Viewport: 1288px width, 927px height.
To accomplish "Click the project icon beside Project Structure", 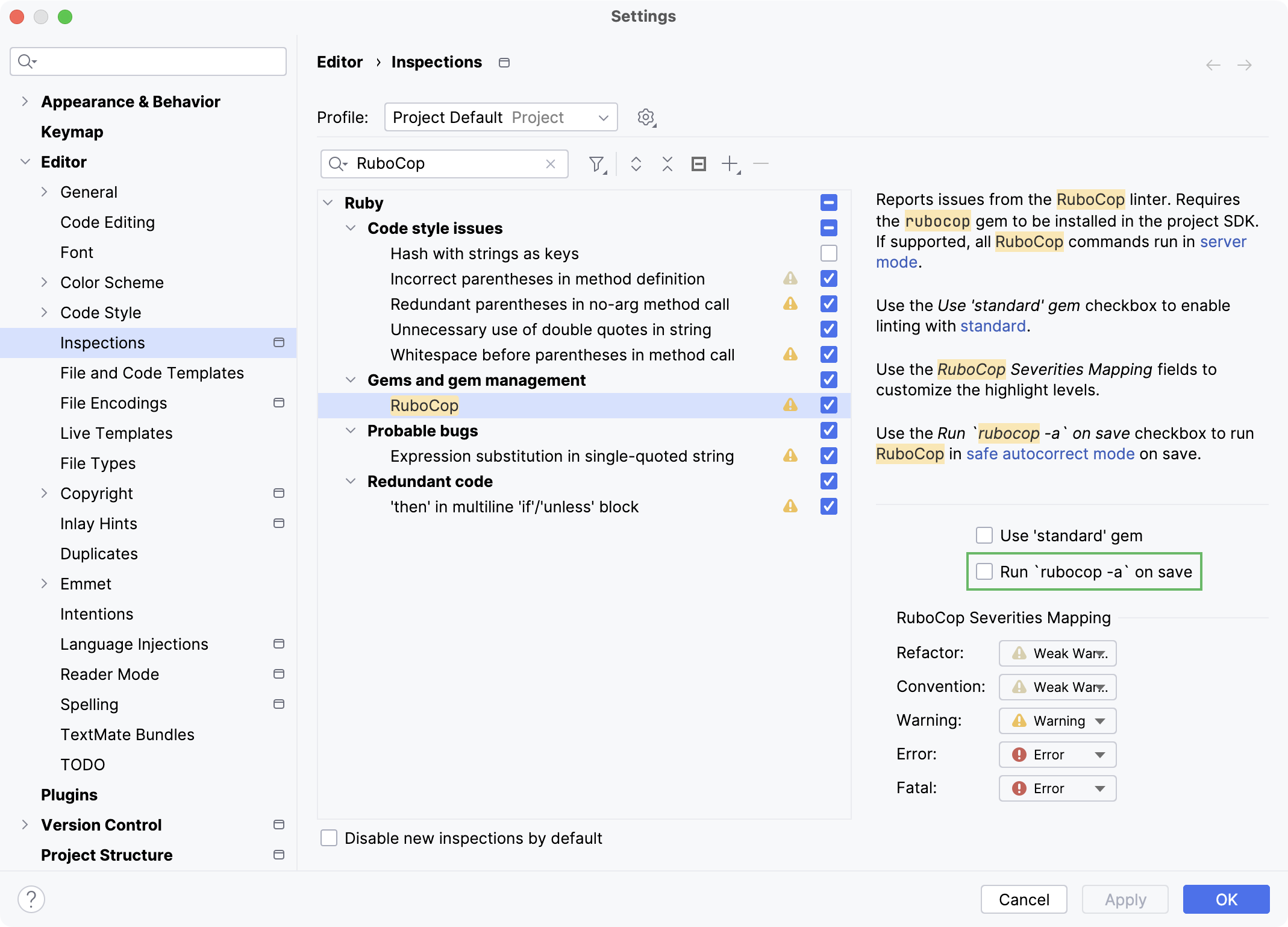I will coord(278,855).
